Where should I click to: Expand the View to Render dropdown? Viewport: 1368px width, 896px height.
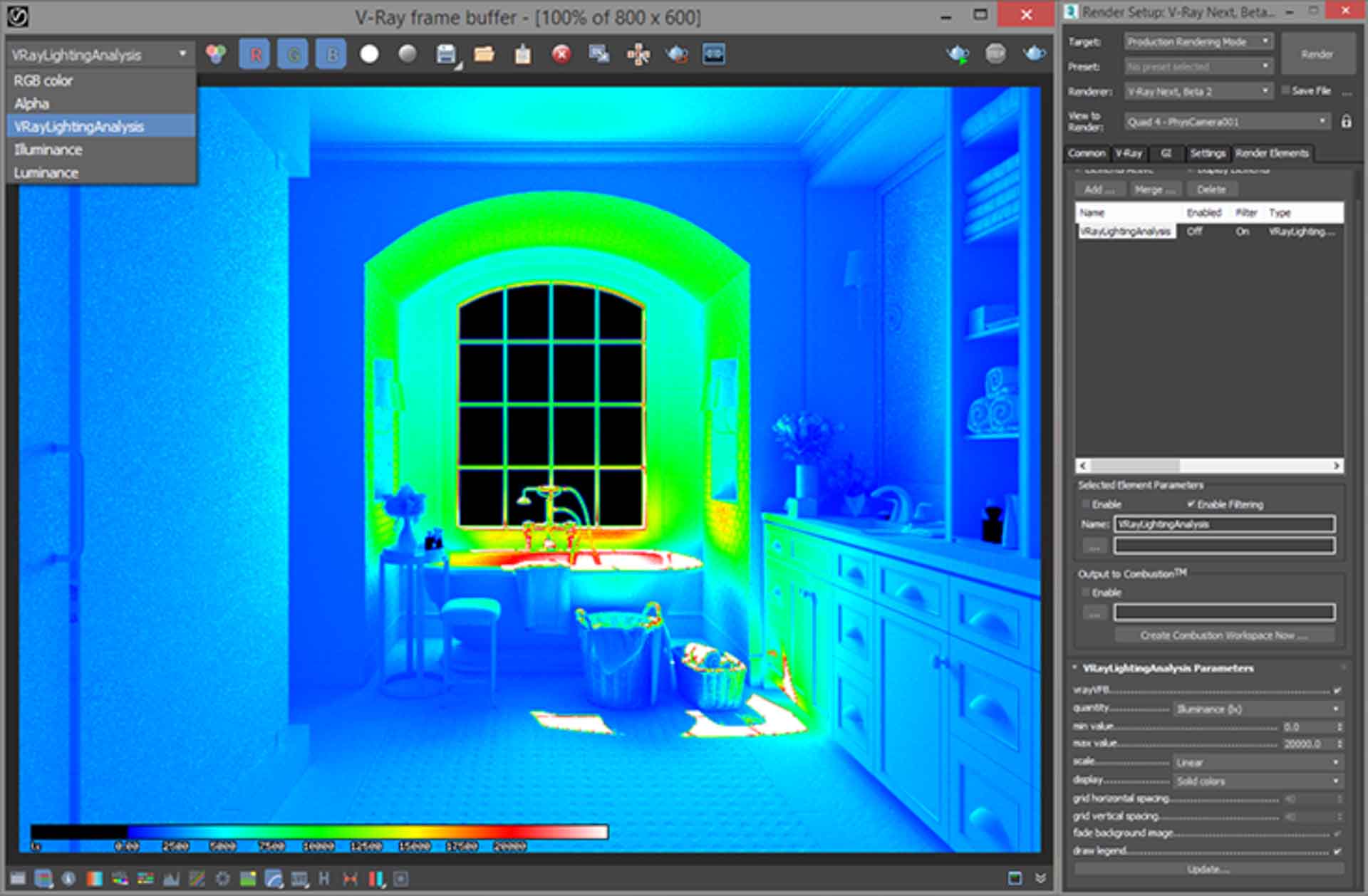click(x=1227, y=122)
